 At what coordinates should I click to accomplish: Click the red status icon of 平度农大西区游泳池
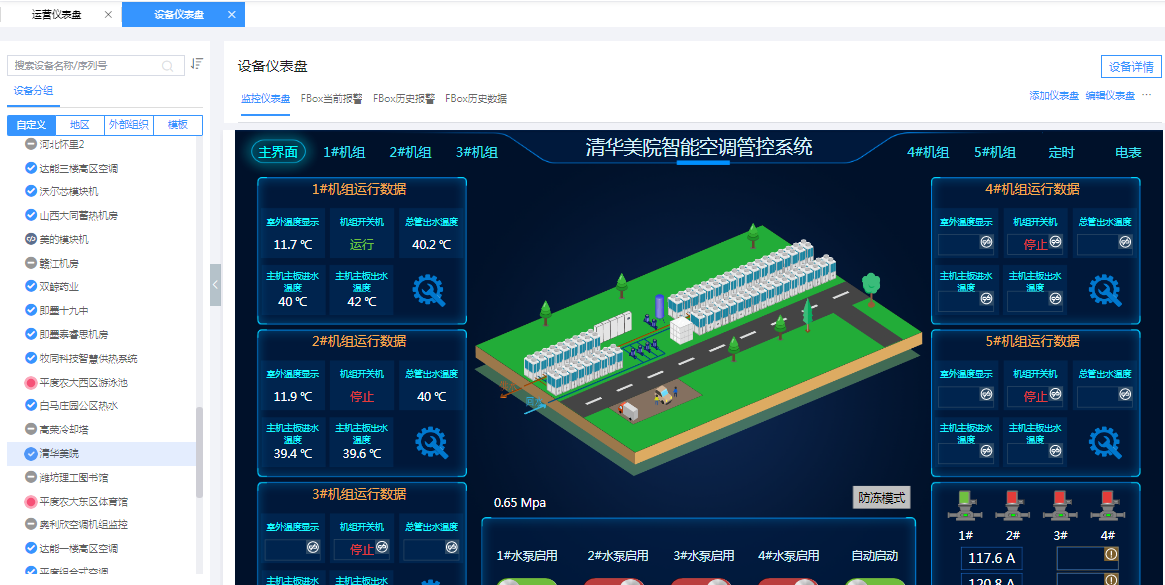click(31, 382)
